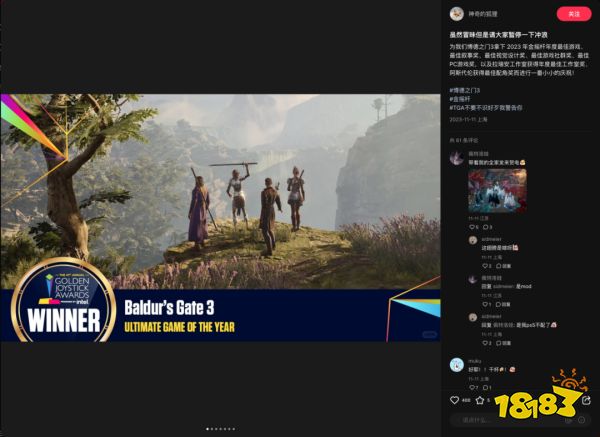Focus the comment input box
Screen dimensions: 600x437
(520, 420)
